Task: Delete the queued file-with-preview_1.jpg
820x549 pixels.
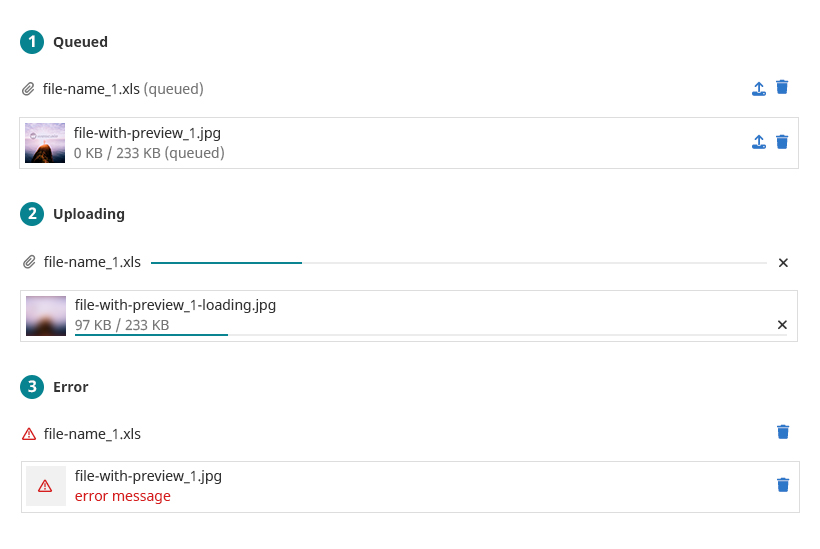Action: point(782,142)
